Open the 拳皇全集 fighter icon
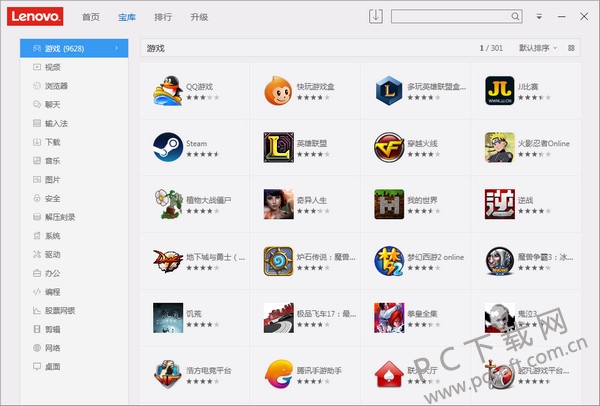 389,318
